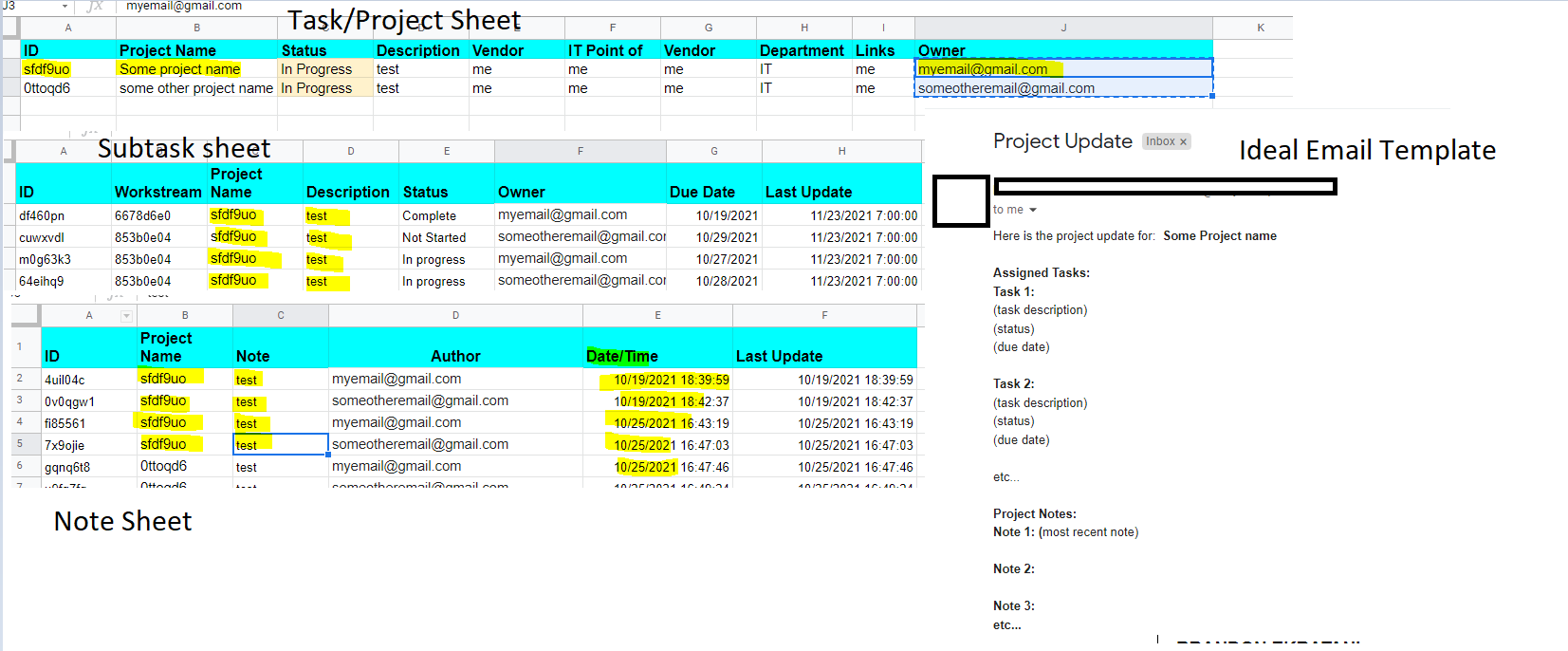
Task: Select column E header in Note sheet
Action: (x=657, y=315)
